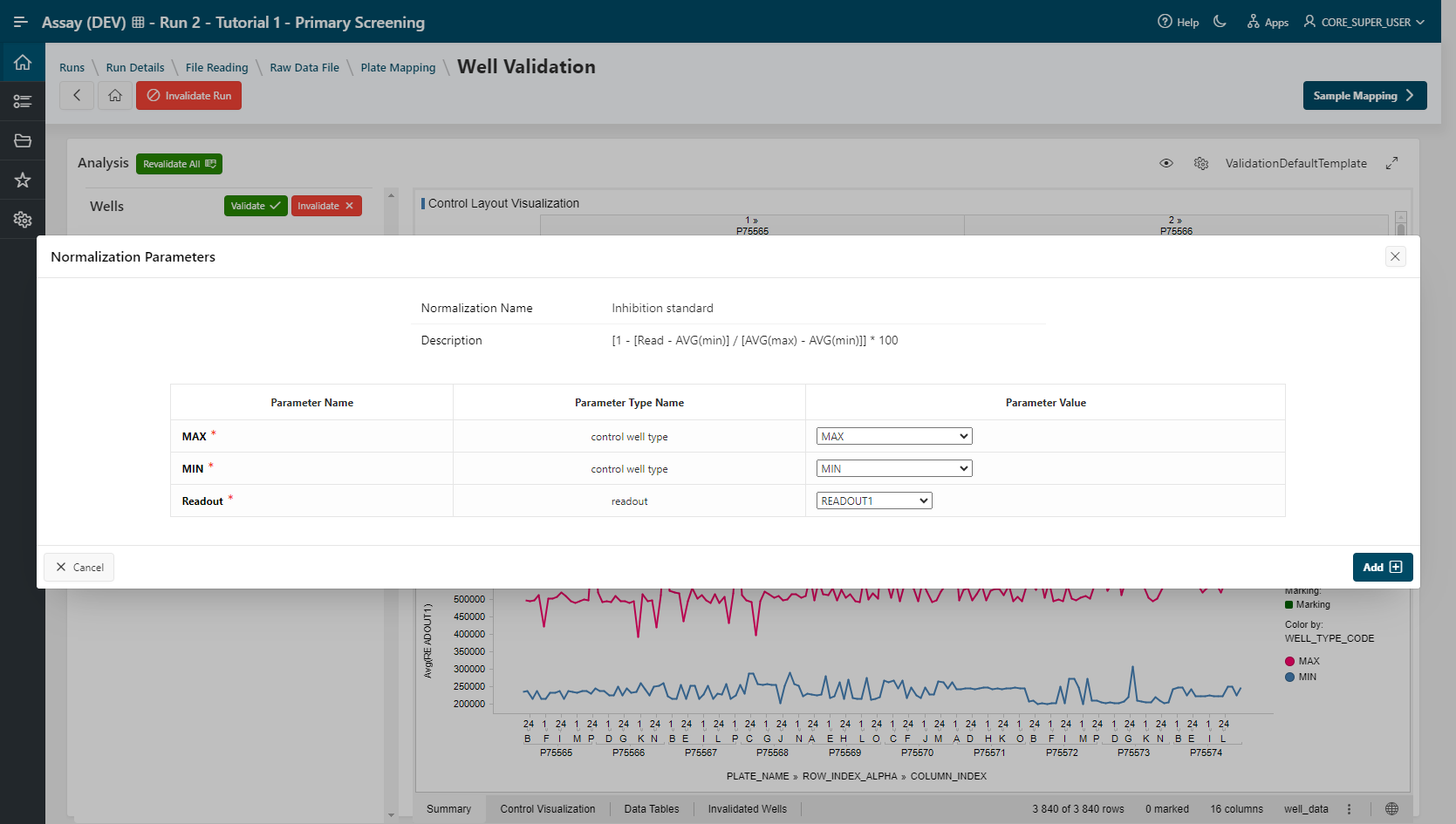Screen dimensions: 1456x824
Task: Click the Control Layout Visualization title
Action: pyautogui.click(x=503, y=203)
